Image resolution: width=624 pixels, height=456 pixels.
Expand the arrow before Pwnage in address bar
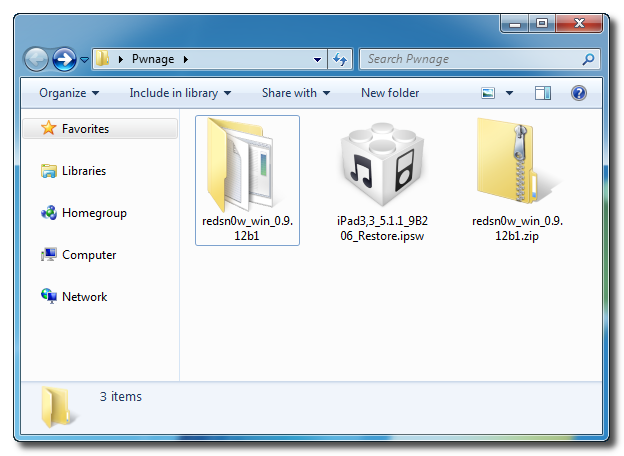(x=121, y=59)
